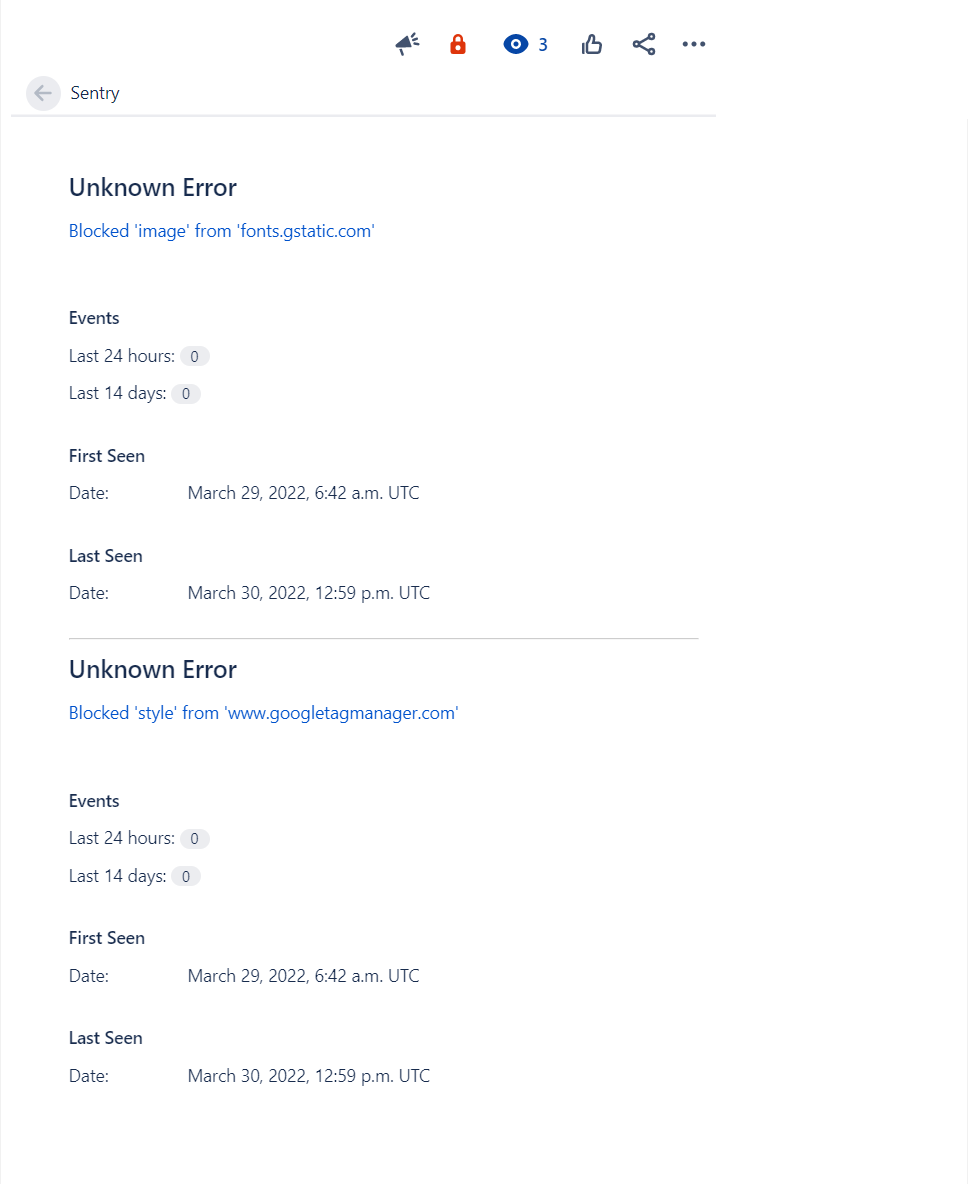968x1184 pixels.
Task: Click the Last 14 days 0 badge
Action: (186, 393)
